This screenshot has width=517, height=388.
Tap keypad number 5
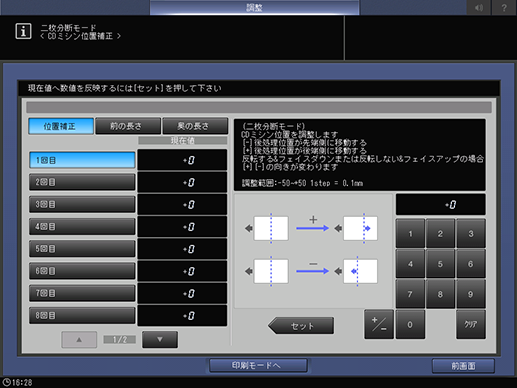pos(440,264)
